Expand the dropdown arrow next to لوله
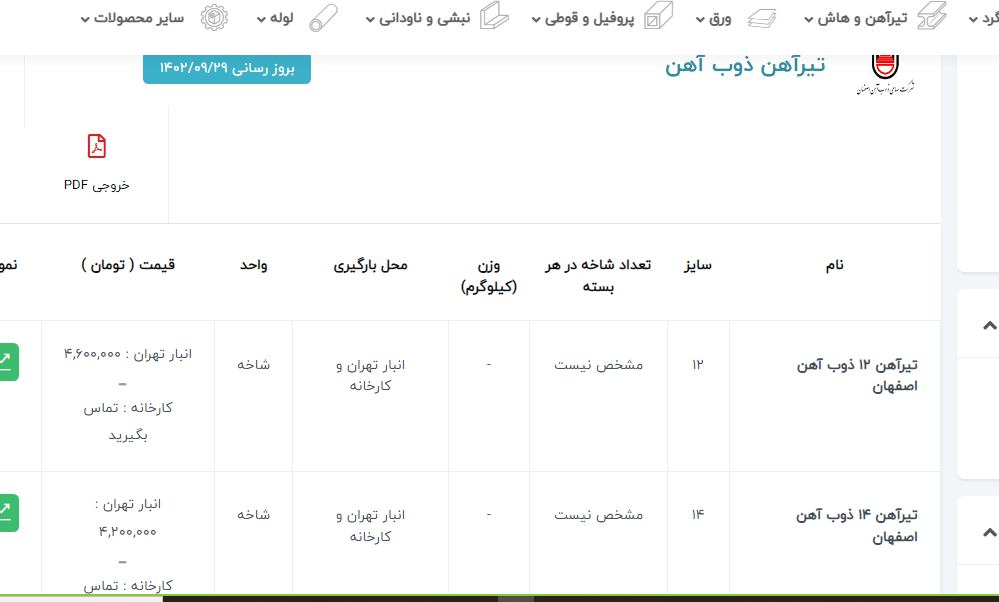 261,19
